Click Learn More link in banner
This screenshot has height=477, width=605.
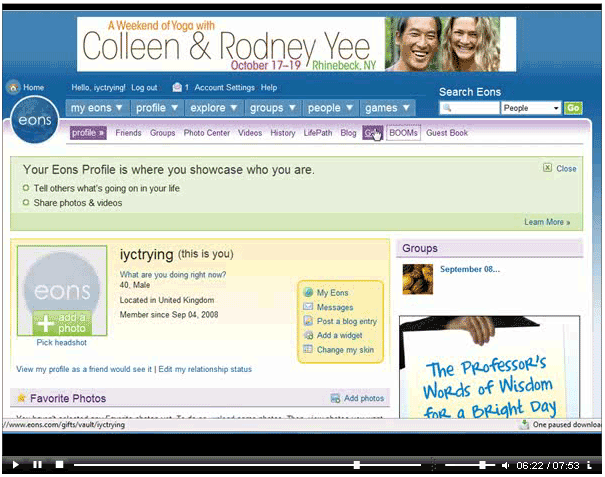pos(547,222)
